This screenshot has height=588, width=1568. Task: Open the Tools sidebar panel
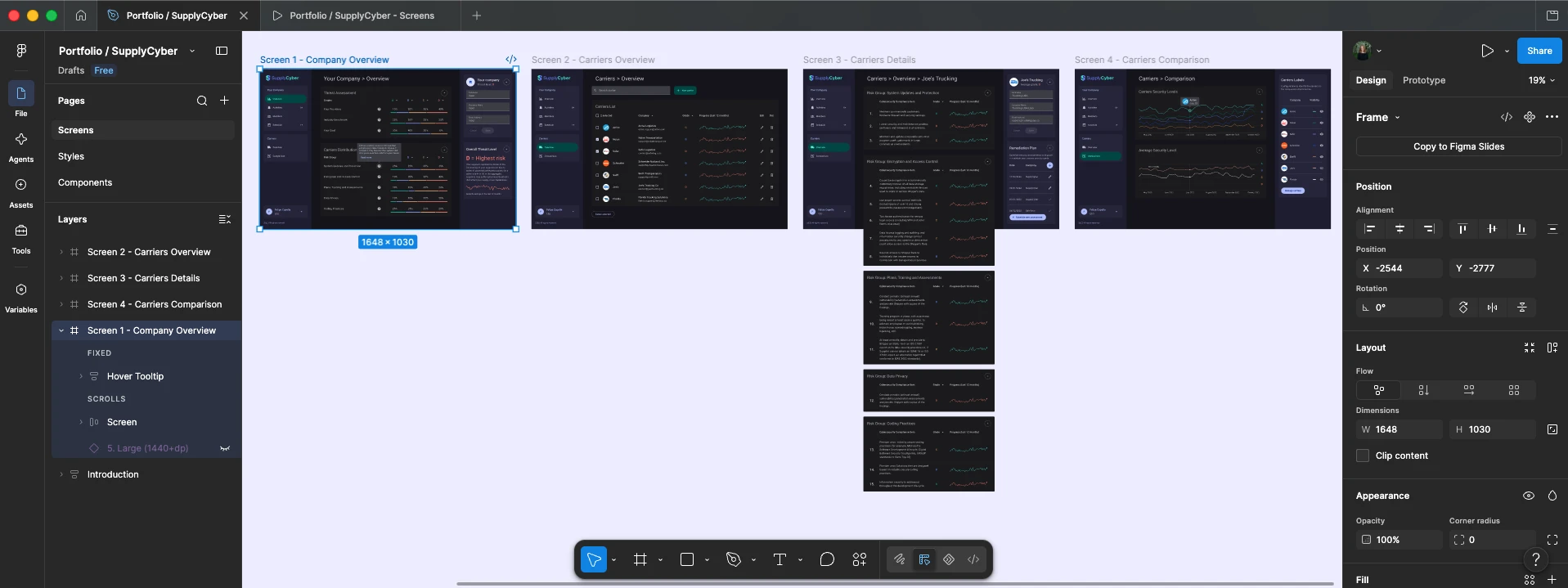pyautogui.click(x=21, y=231)
